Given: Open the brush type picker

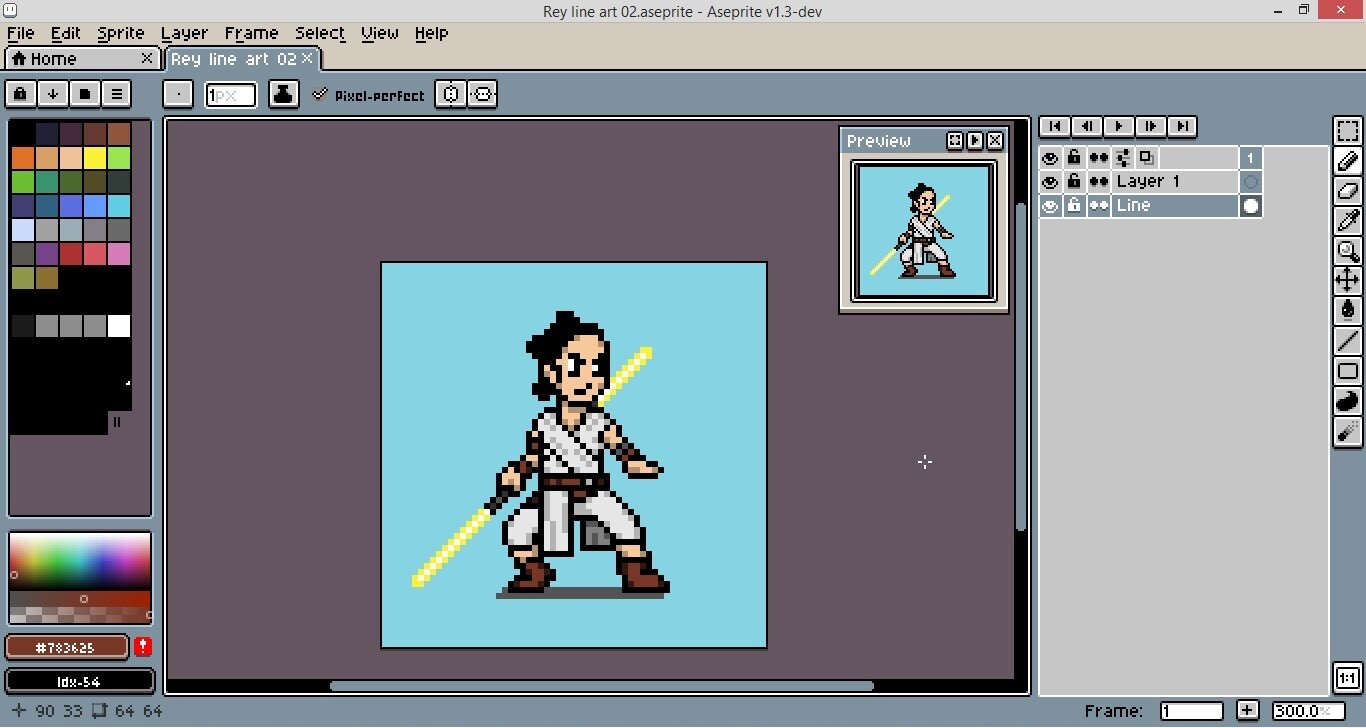Looking at the screenshot, I should 178,94.
